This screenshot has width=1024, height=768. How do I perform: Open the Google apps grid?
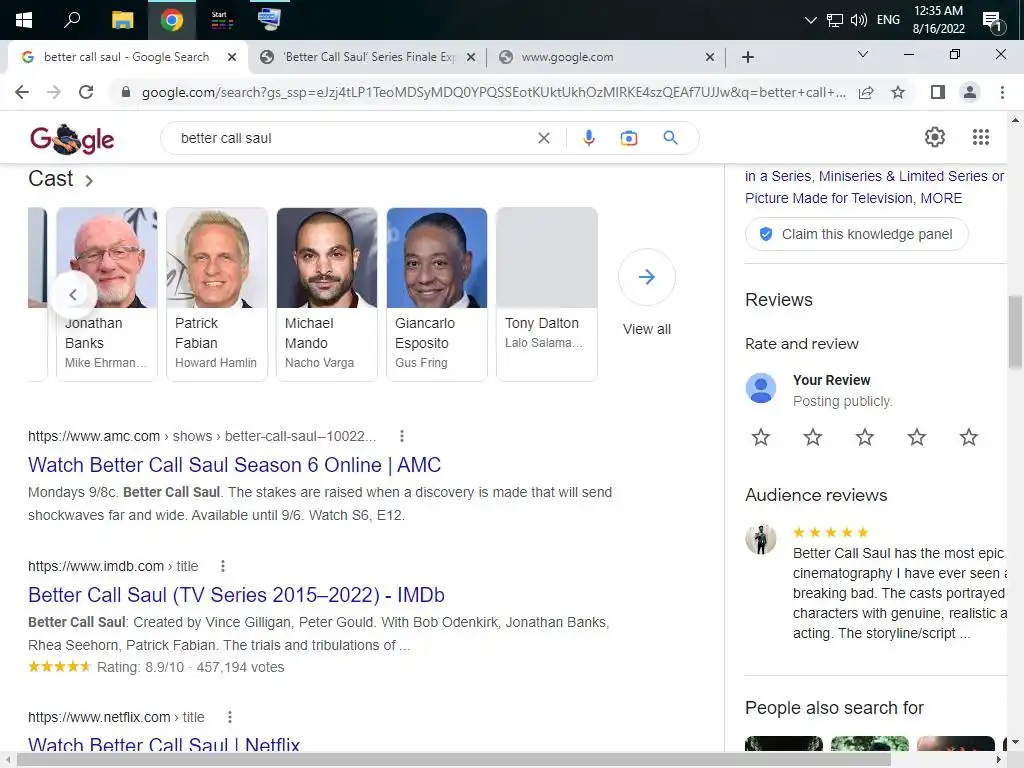(x=981, y=137)
